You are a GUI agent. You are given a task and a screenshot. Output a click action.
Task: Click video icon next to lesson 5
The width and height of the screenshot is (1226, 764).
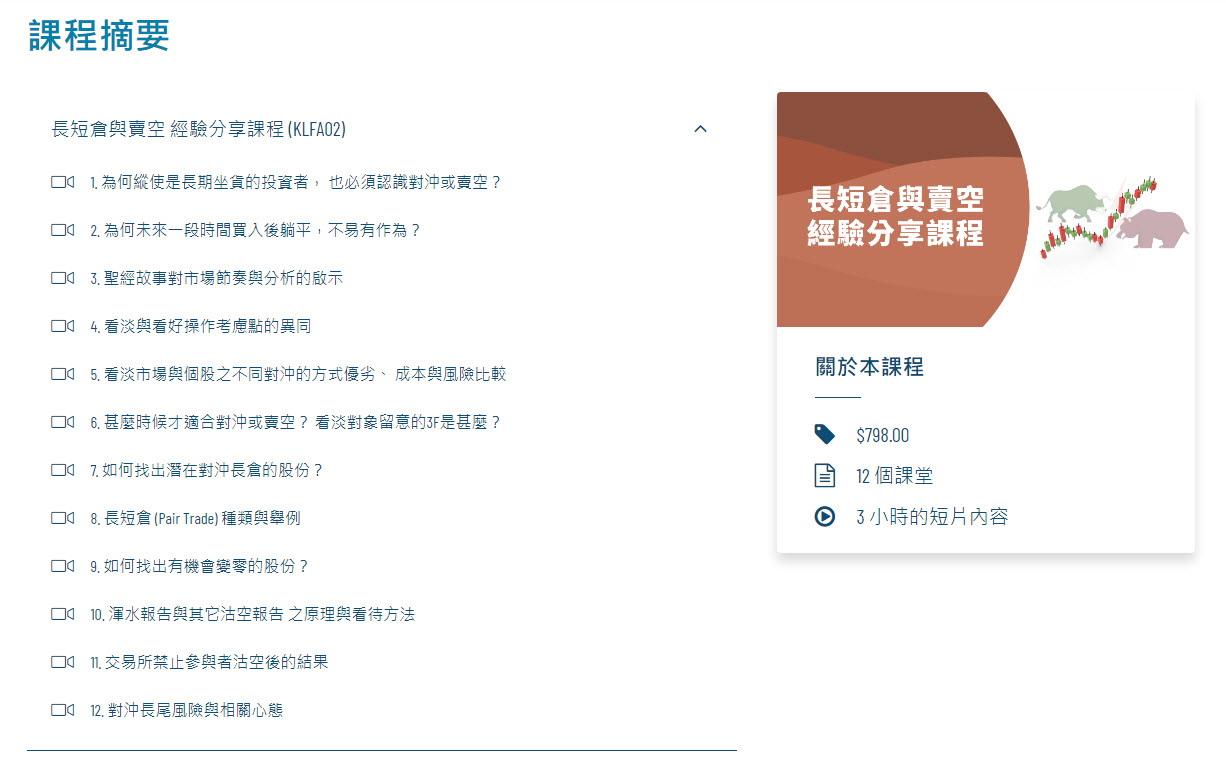click(62, 374)
